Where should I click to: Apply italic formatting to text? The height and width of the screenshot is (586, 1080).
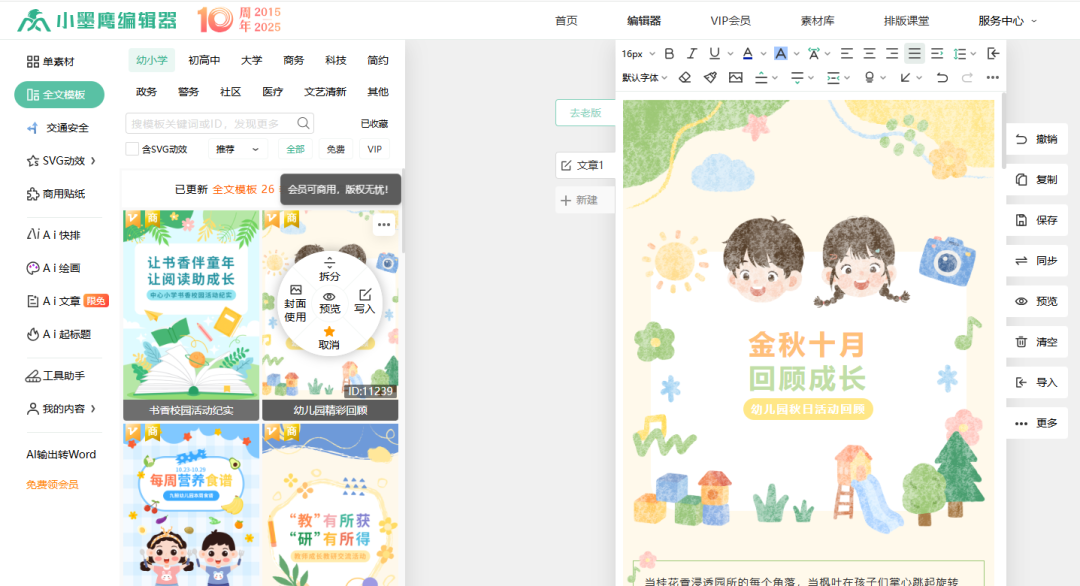[x=692, y=54]
